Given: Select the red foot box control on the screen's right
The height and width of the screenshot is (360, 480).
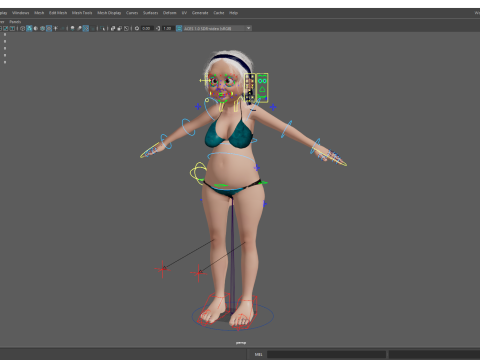Looking at the screenshot, I should click(243, 312).
